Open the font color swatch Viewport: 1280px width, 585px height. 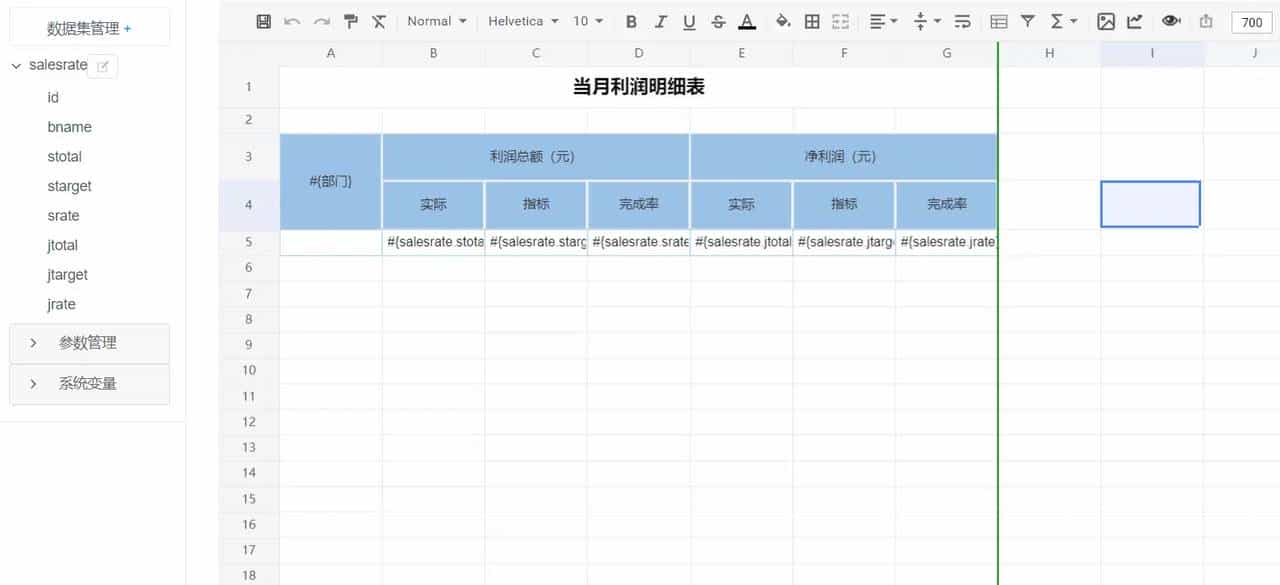[747, 20]
